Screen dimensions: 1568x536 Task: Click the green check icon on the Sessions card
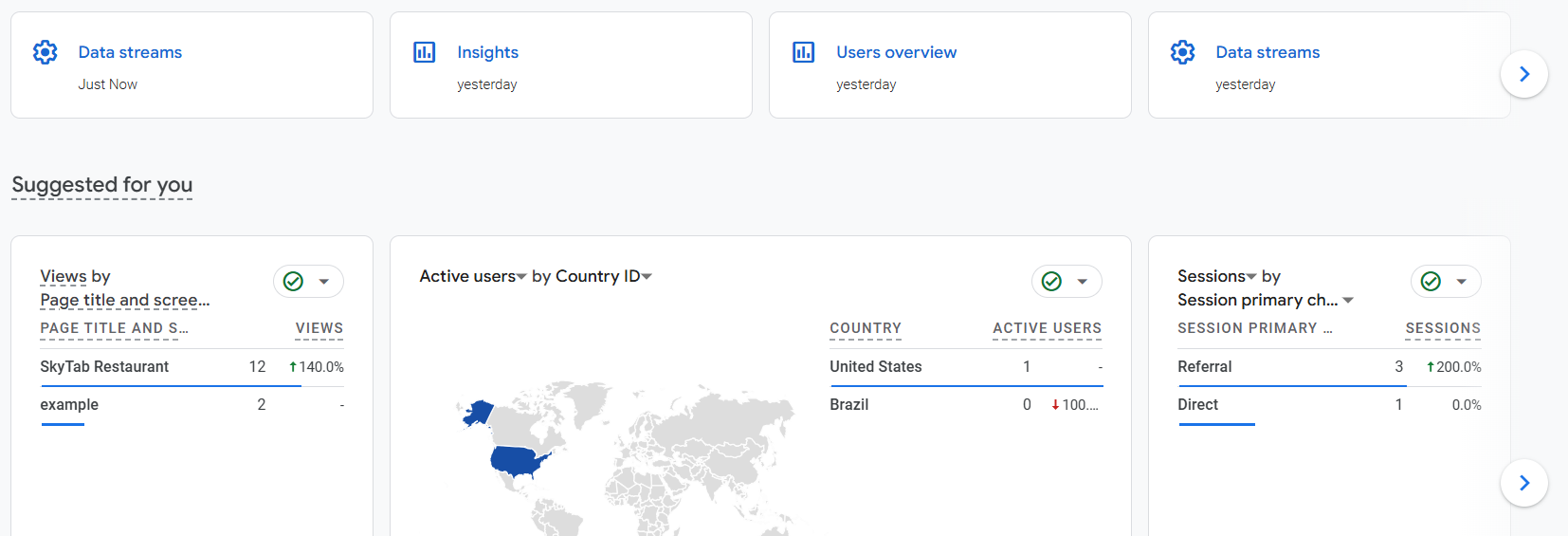click(1431, 282)
